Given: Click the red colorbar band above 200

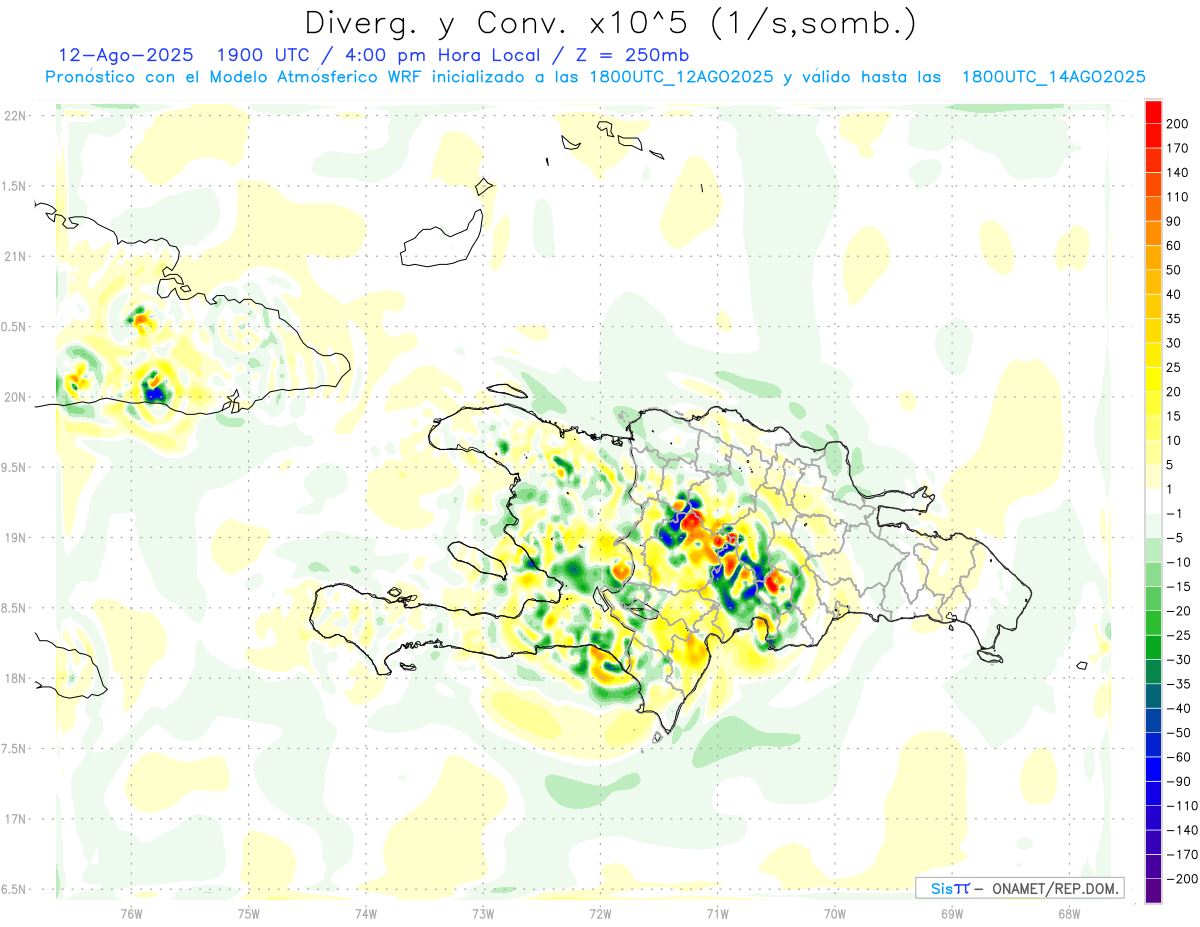Looking at the screenshot, I should (x=1153, y=112).
